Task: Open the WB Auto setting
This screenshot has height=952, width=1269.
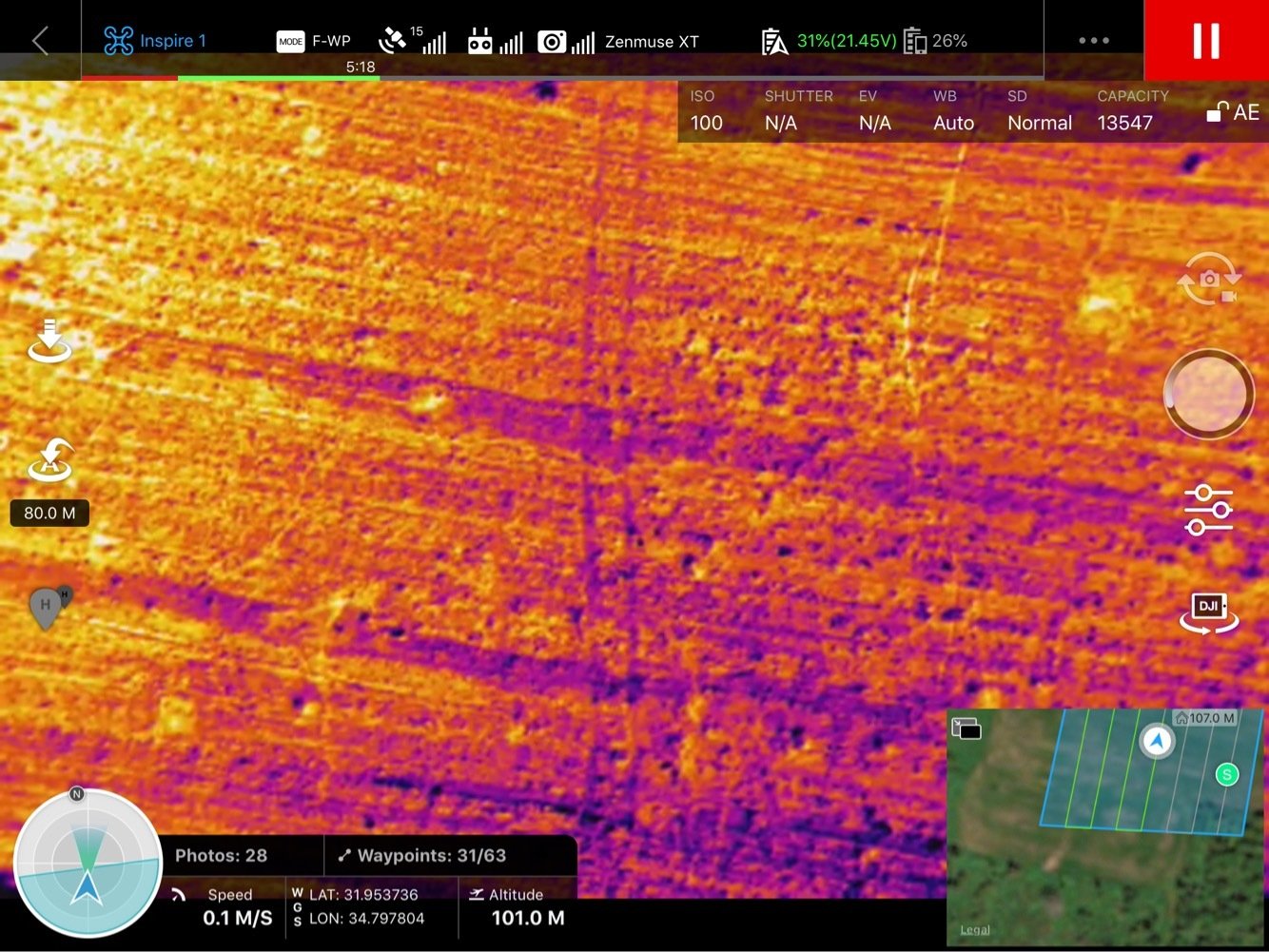Action: pyautogui.click(x=953, y=111)
